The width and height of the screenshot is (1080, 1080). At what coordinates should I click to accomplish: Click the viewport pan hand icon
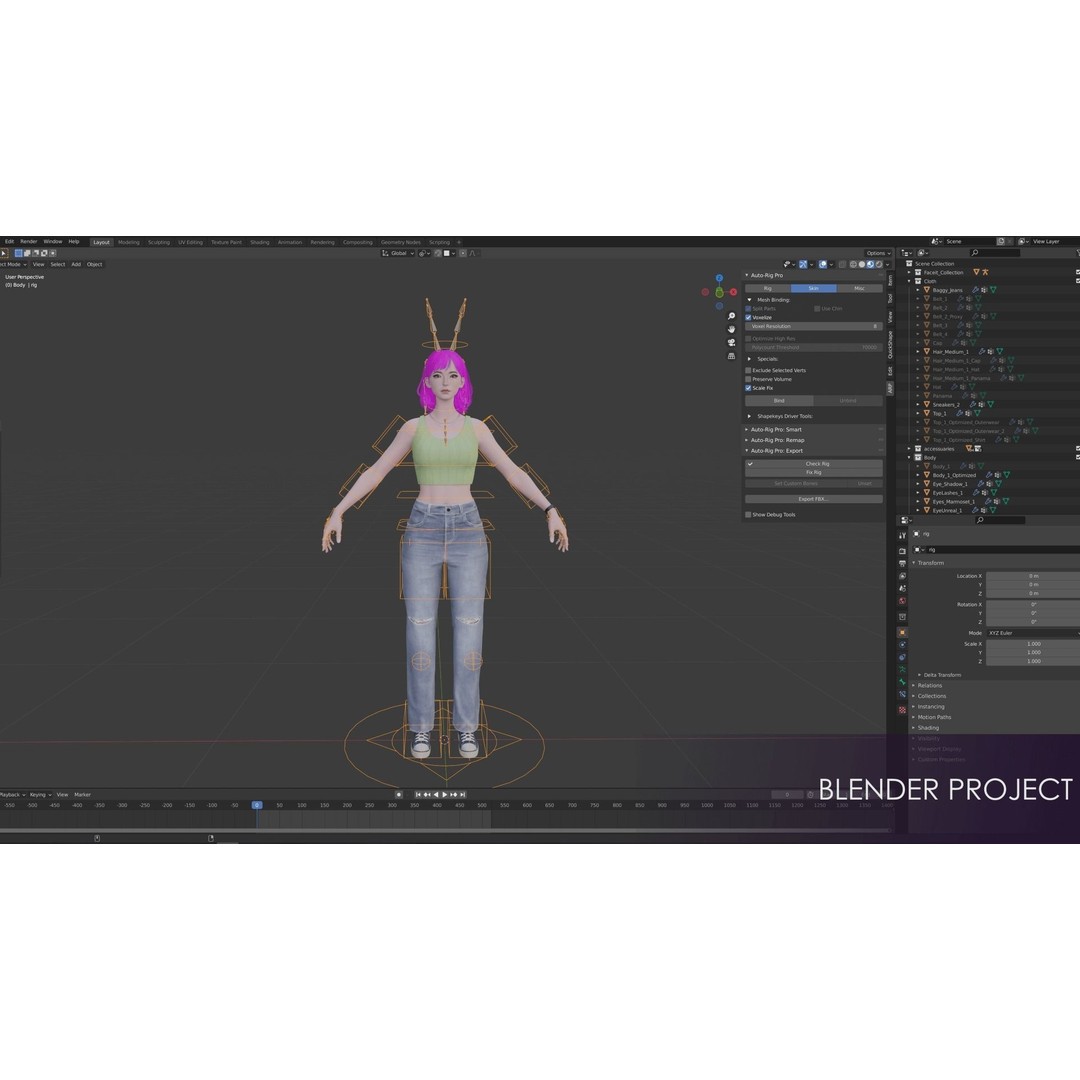(731, 329)
